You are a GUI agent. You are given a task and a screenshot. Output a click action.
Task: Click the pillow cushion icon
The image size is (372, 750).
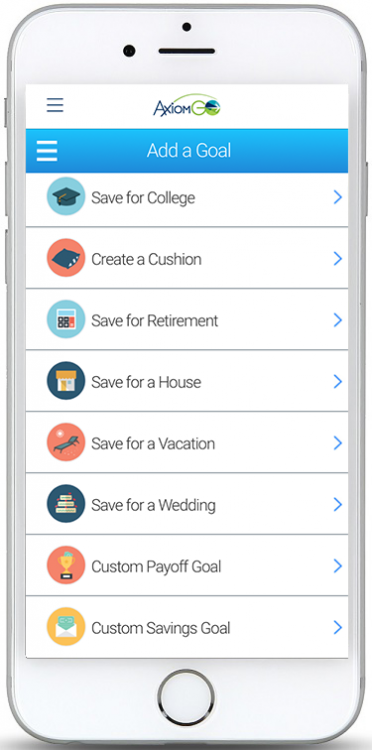(66, 258)
